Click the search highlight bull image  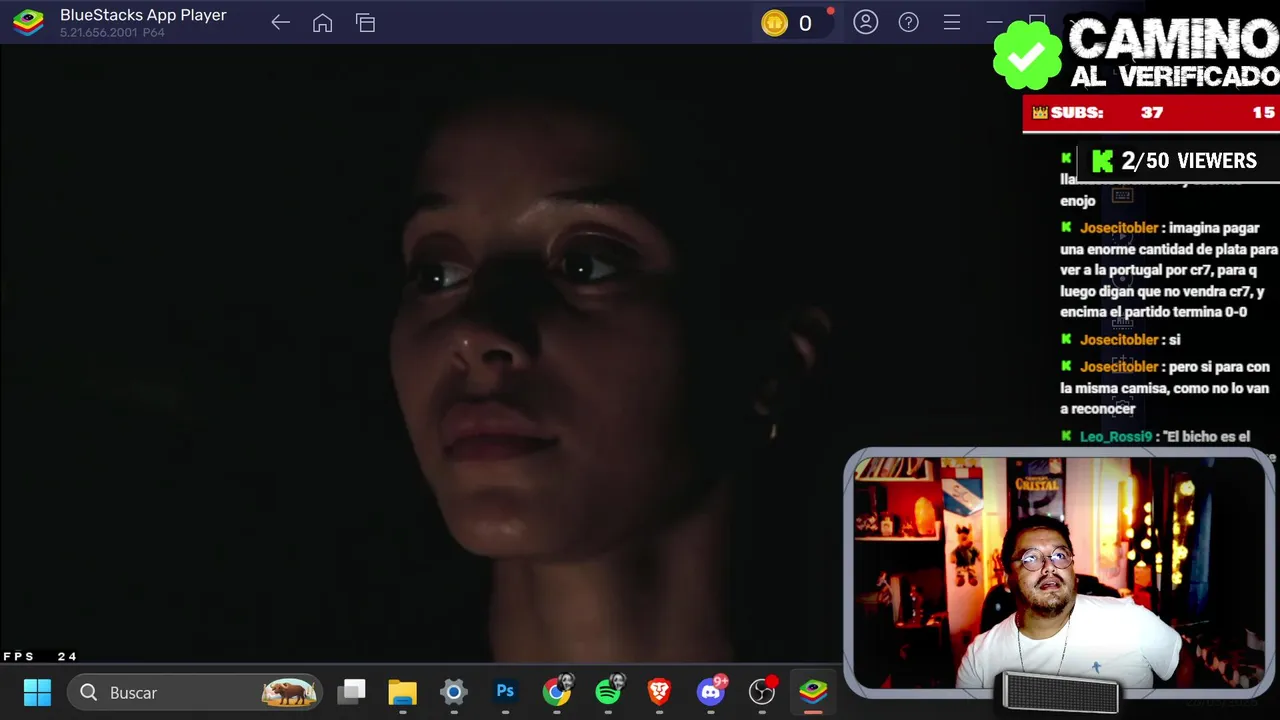coord(289,692)
